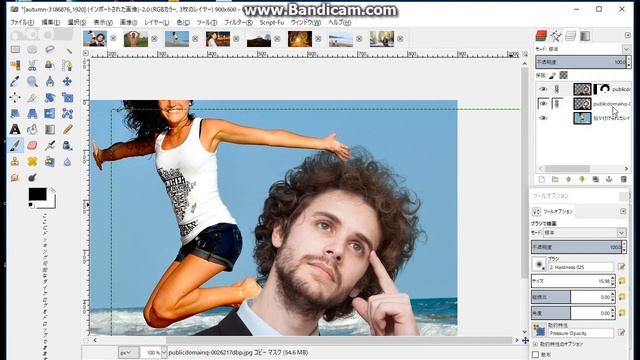
Task: Select the Text tool
Action: pyautogui.click(x=15, y=129)
